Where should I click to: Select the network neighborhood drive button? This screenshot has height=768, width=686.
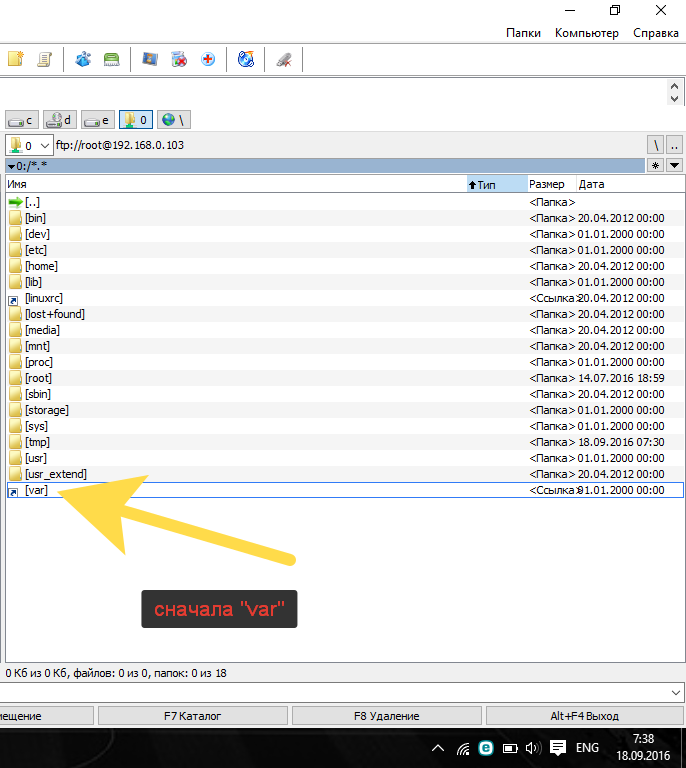click(x=173, y=120)
